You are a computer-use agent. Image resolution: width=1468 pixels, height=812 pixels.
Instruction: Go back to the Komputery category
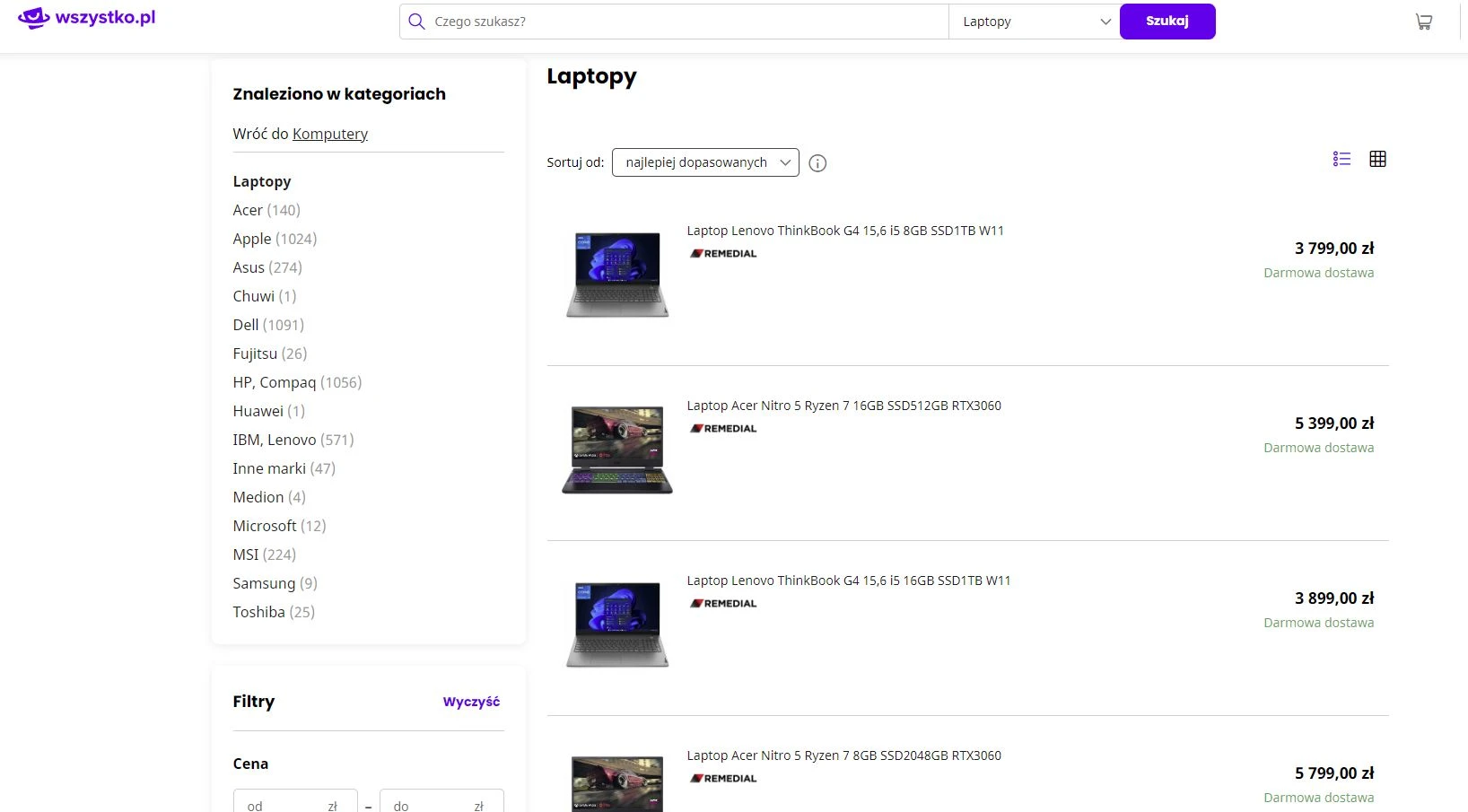[330, 134]
